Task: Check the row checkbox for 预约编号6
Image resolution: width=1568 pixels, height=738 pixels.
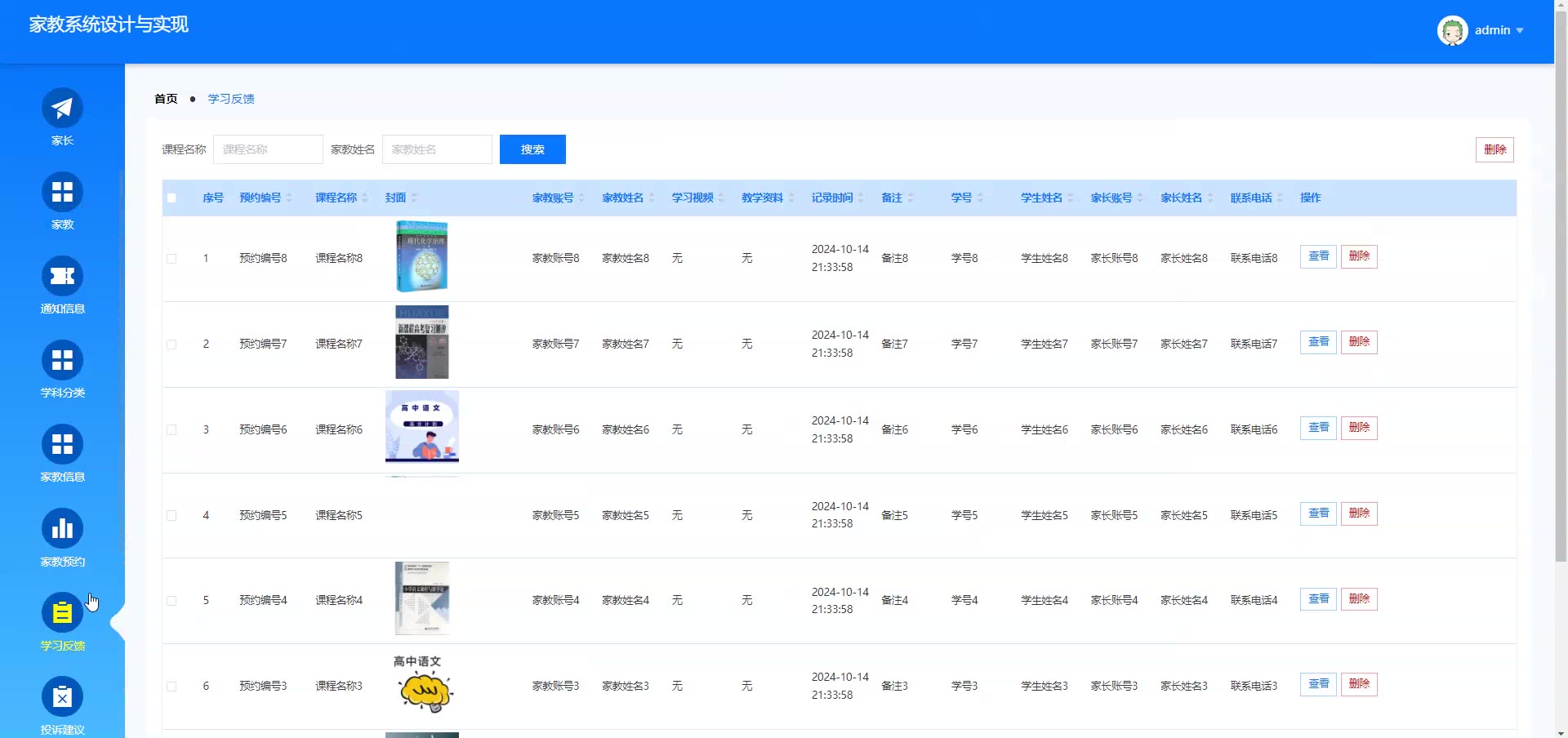Action: pos(171,430)
